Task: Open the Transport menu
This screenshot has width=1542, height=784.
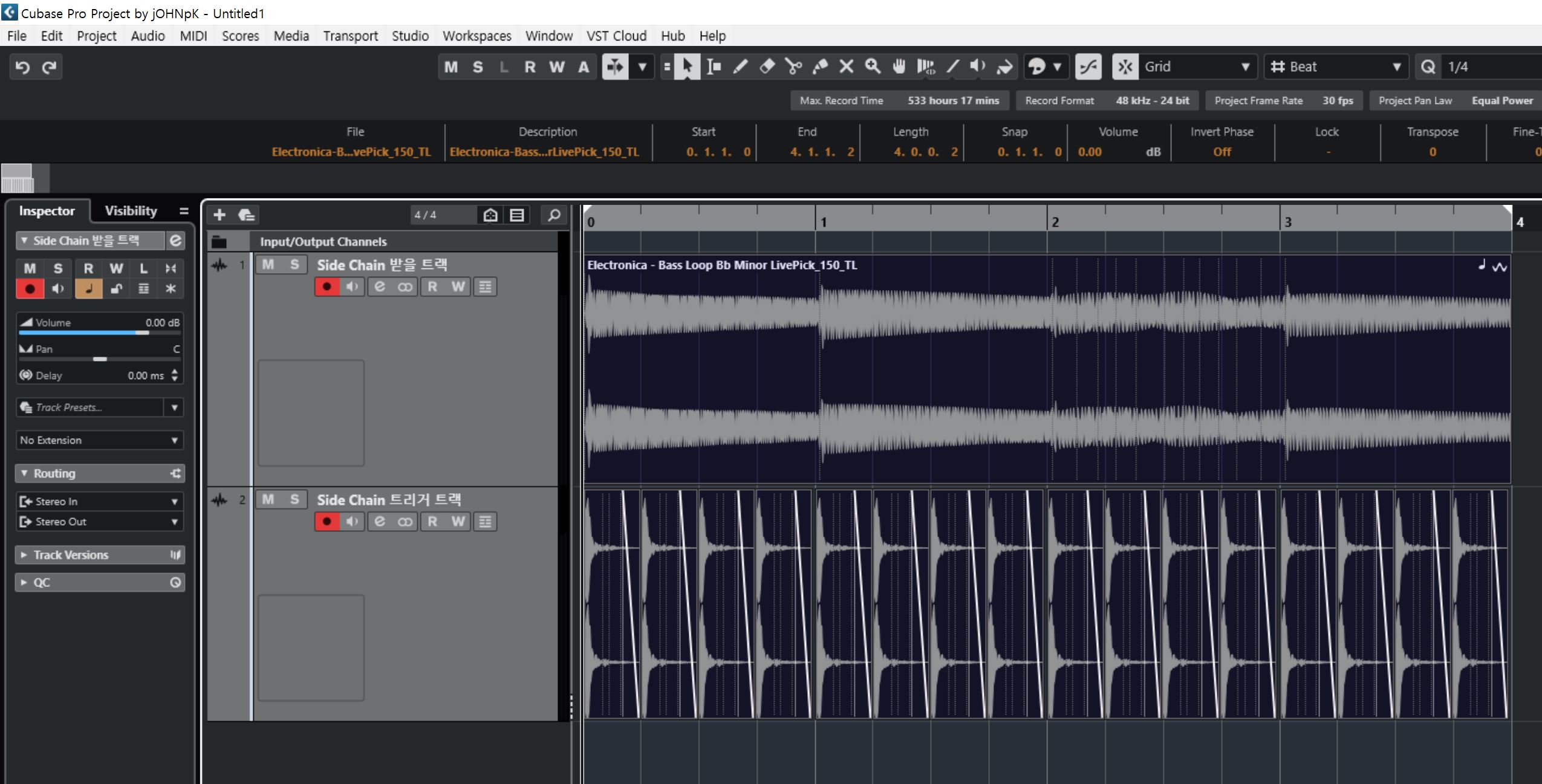Action: point(350,36)
